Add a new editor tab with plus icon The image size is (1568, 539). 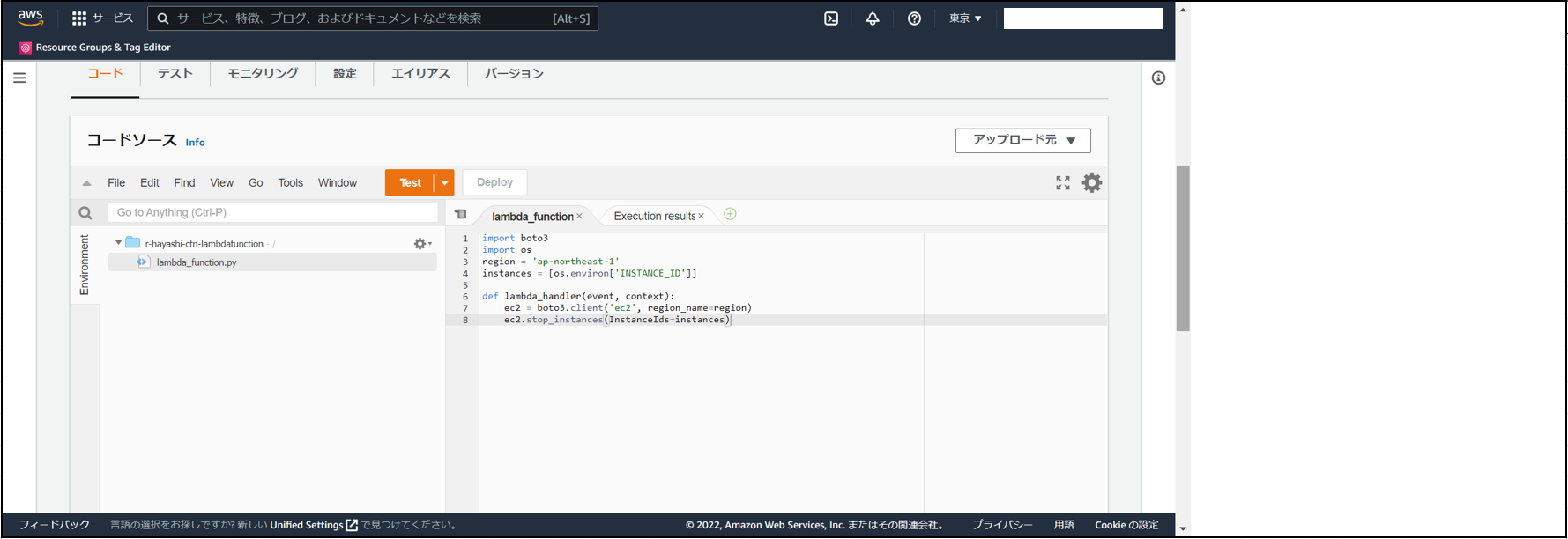coord(730,214)
